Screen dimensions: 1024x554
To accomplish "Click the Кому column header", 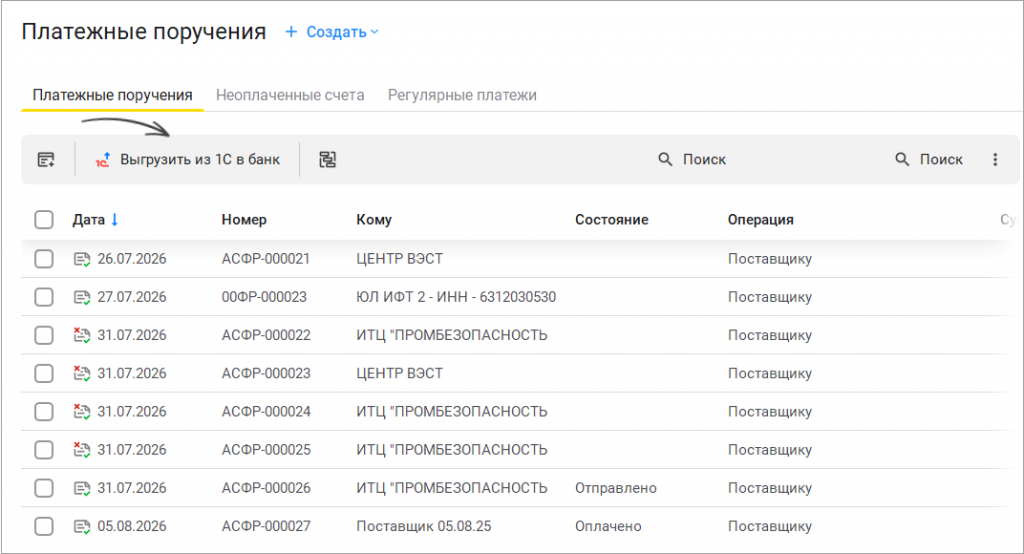I will pos(374,220).
